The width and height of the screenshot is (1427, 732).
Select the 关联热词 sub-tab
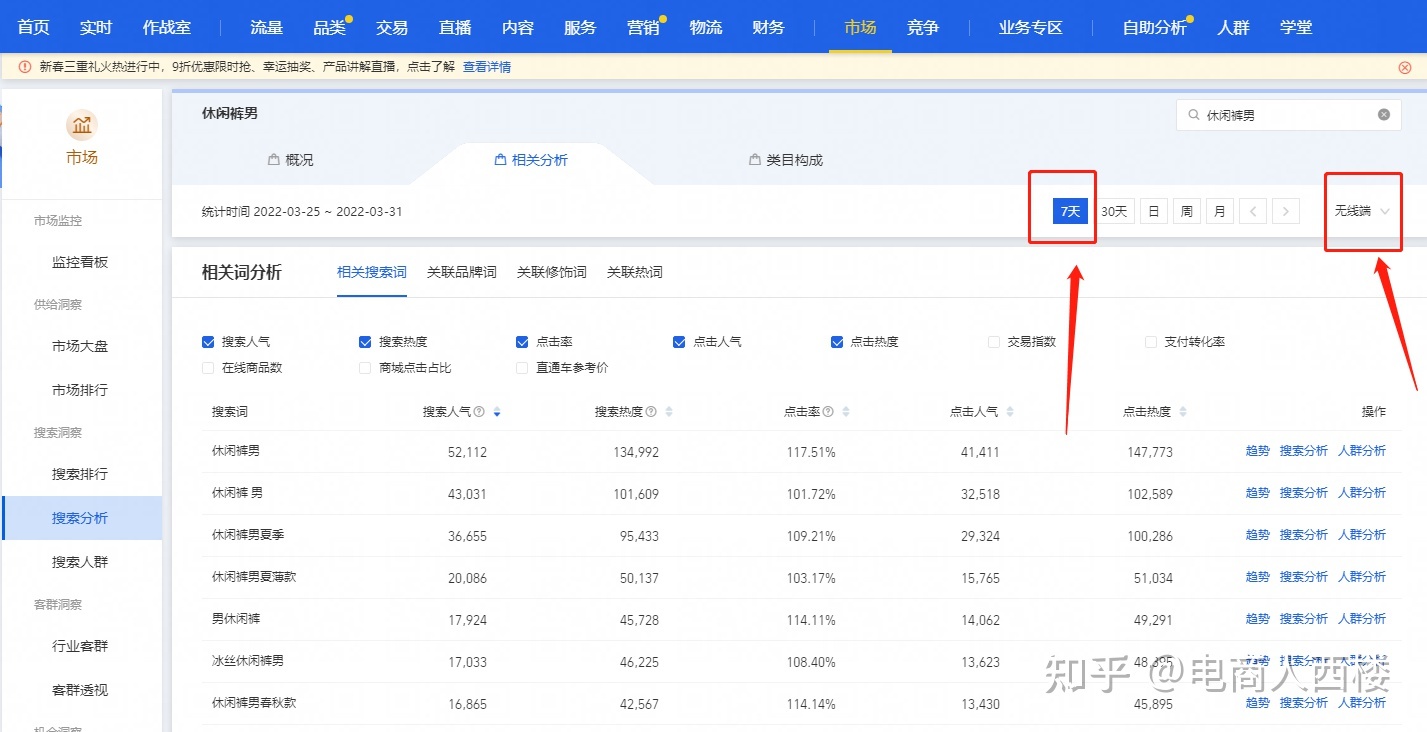tap(635, 272)
